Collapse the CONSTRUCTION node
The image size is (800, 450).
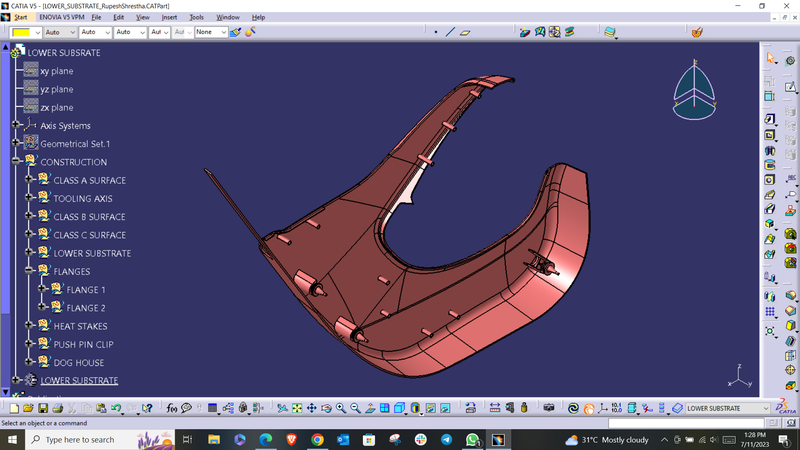16,161
